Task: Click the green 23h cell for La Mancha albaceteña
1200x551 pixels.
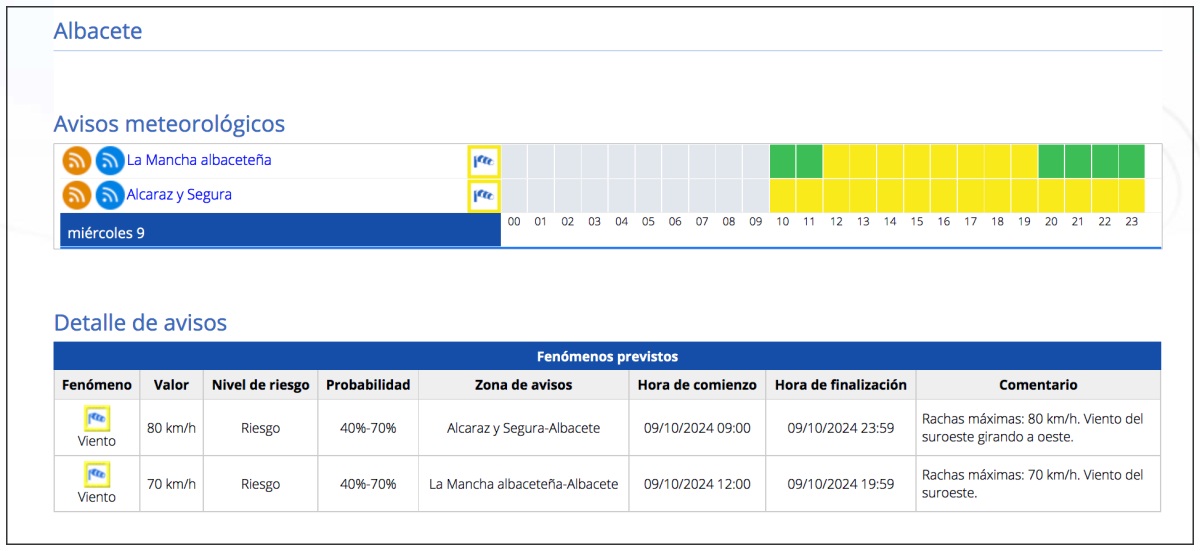Action: tap(1131, 160)
